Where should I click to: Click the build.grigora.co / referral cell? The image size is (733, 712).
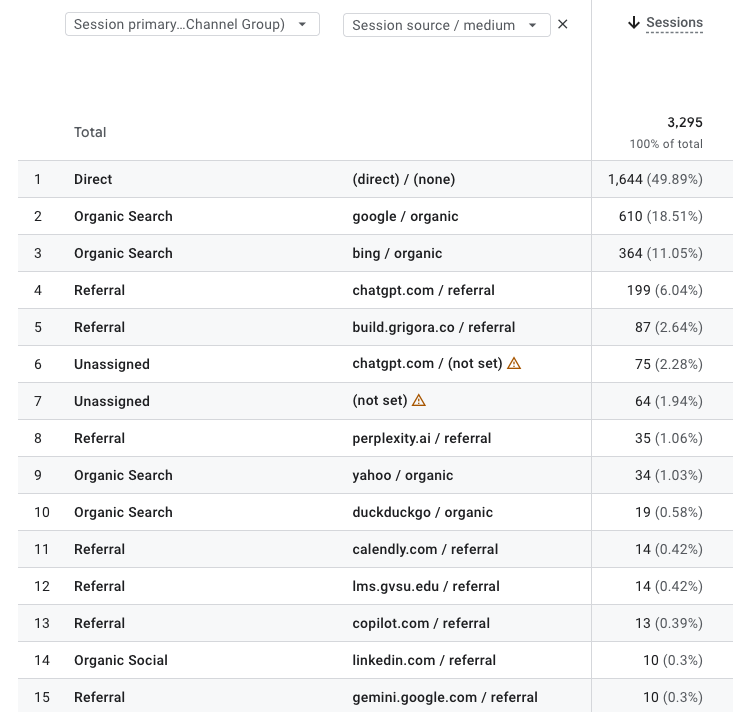tap(433, 327)
